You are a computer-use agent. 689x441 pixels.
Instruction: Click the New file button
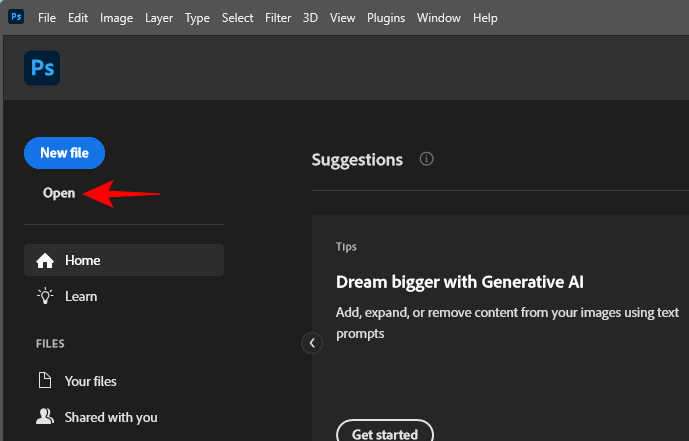click(x=65, y=153)
